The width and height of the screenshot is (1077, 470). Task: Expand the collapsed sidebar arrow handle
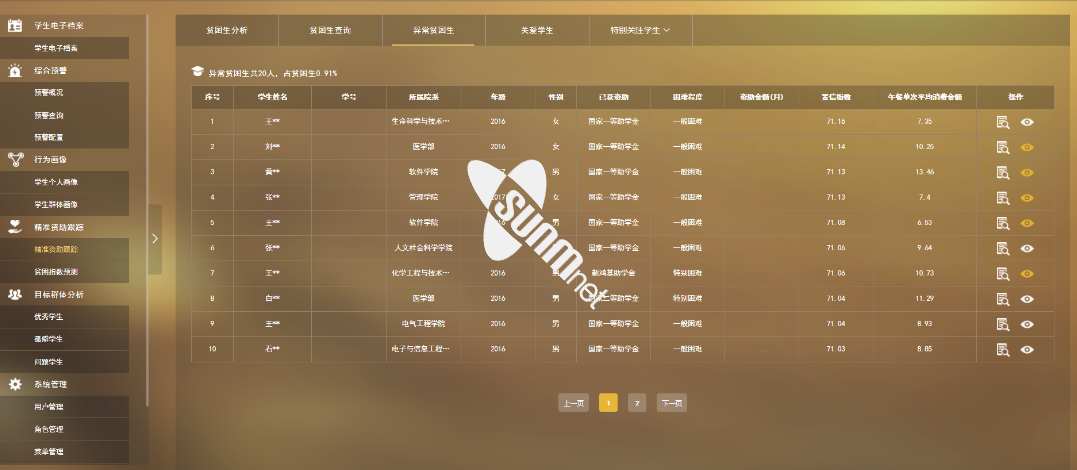(154, 238)
